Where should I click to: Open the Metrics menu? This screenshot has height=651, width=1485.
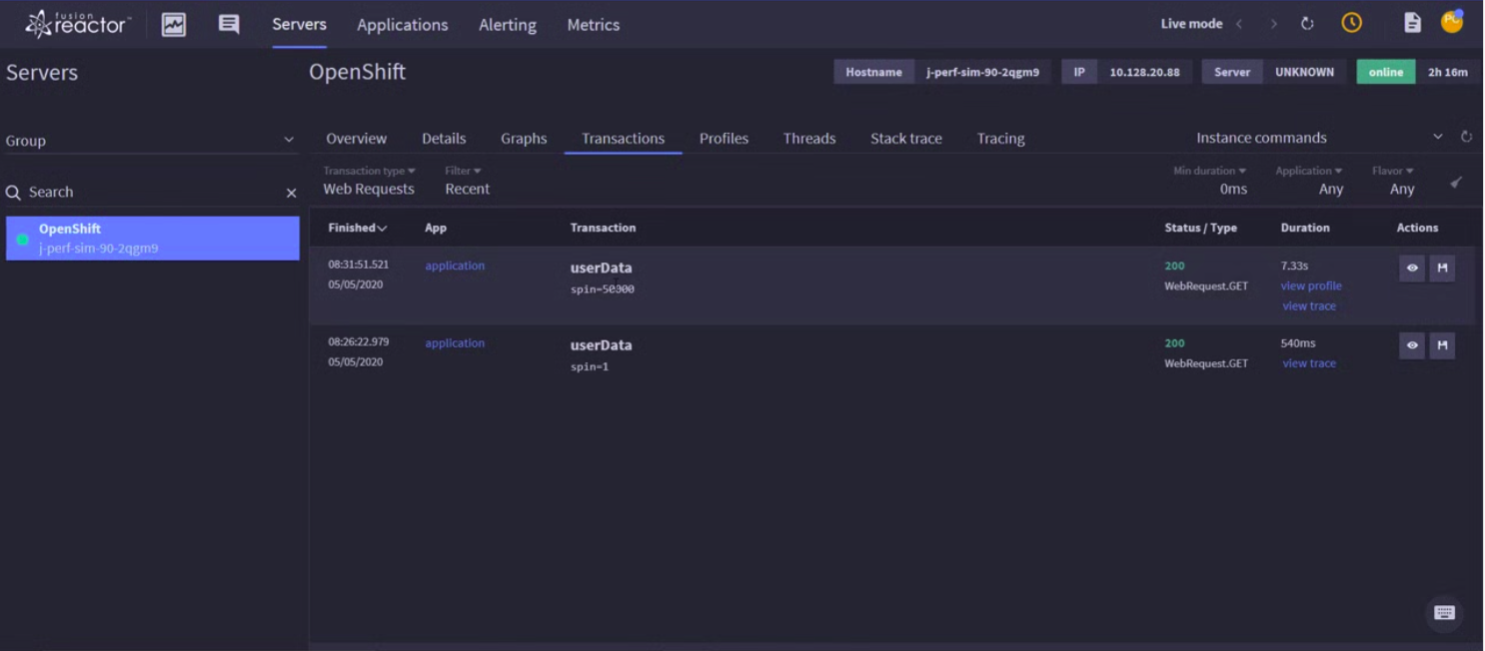593,25
